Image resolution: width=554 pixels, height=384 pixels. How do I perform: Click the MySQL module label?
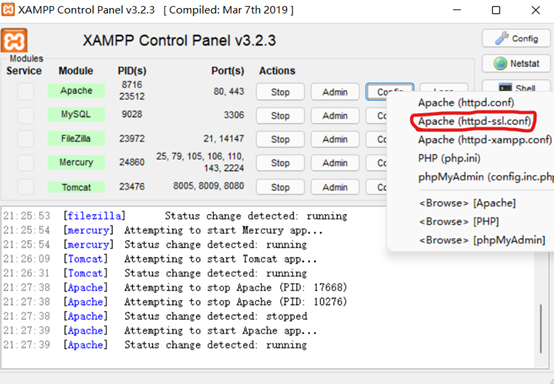point(76,114)
